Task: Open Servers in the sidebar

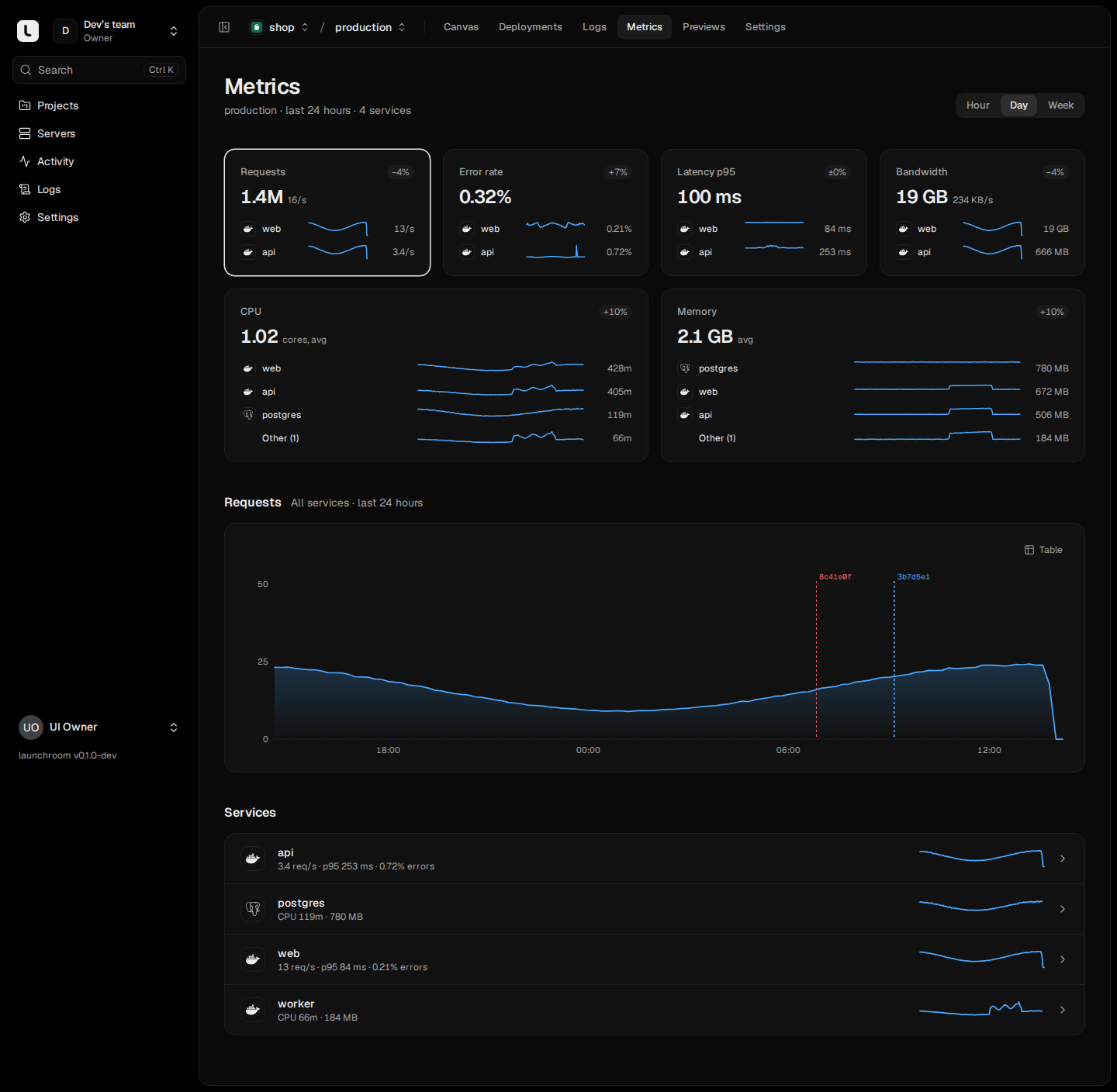Action: [x=99, y=133]
